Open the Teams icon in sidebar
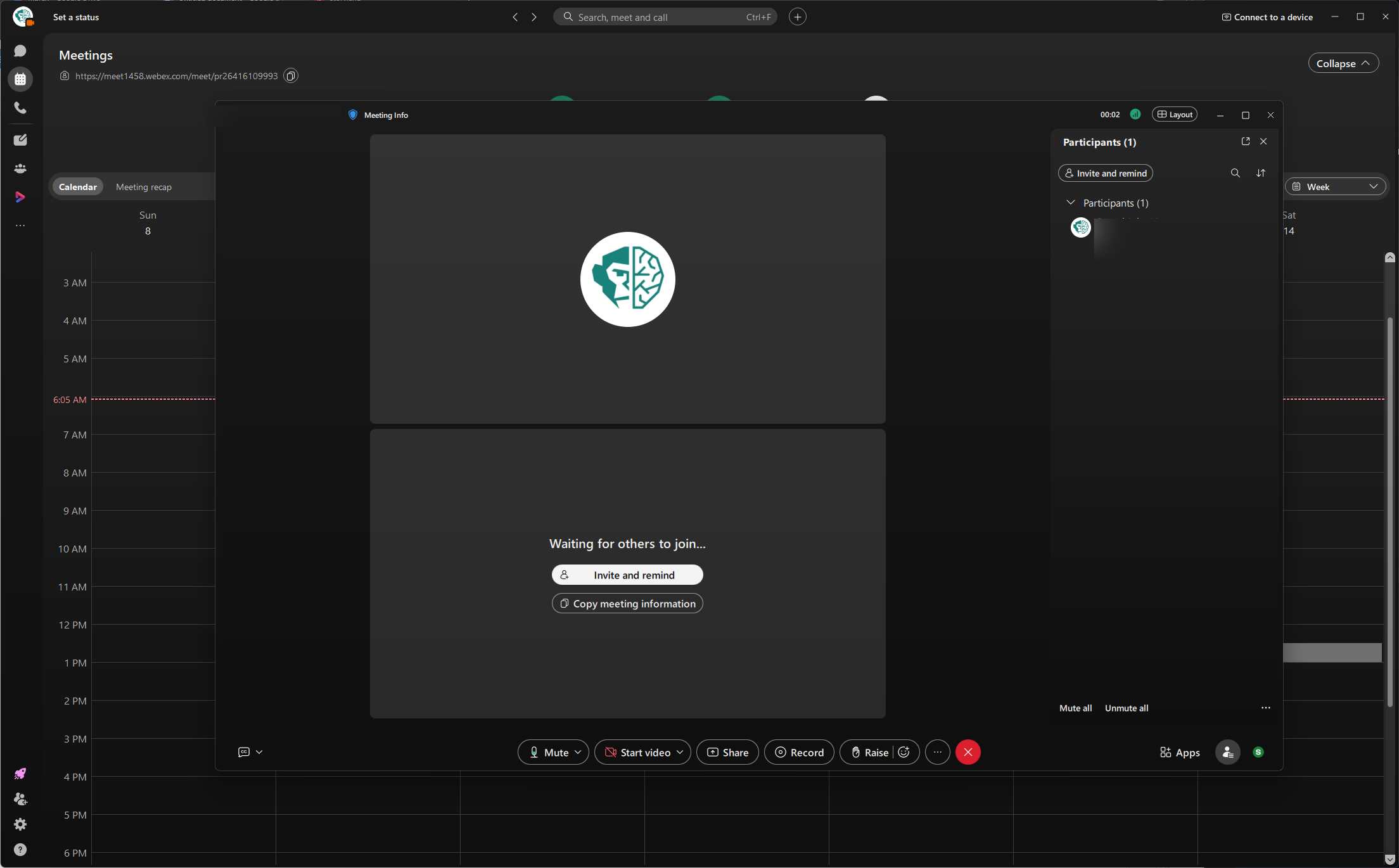This screenshot has width=1399, height=868. pos(20,169)
